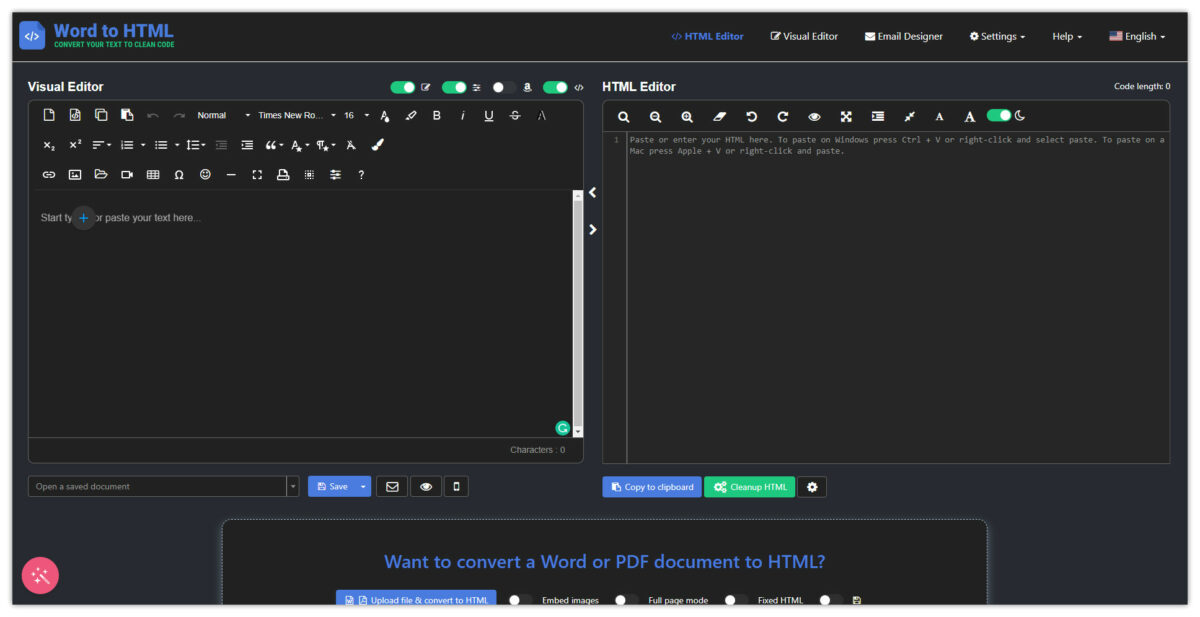Apply strikethrough formatting
Viewport: 1200px width, 617px height.
[x=515, y=115]
